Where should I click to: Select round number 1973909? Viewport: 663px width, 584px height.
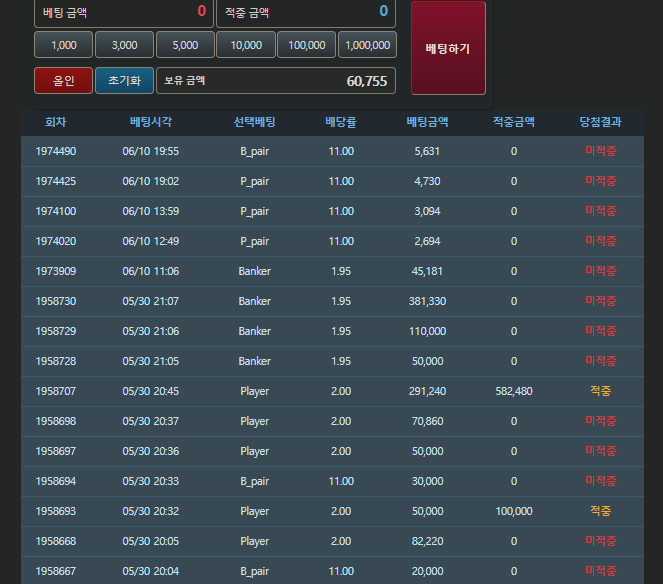56,271
